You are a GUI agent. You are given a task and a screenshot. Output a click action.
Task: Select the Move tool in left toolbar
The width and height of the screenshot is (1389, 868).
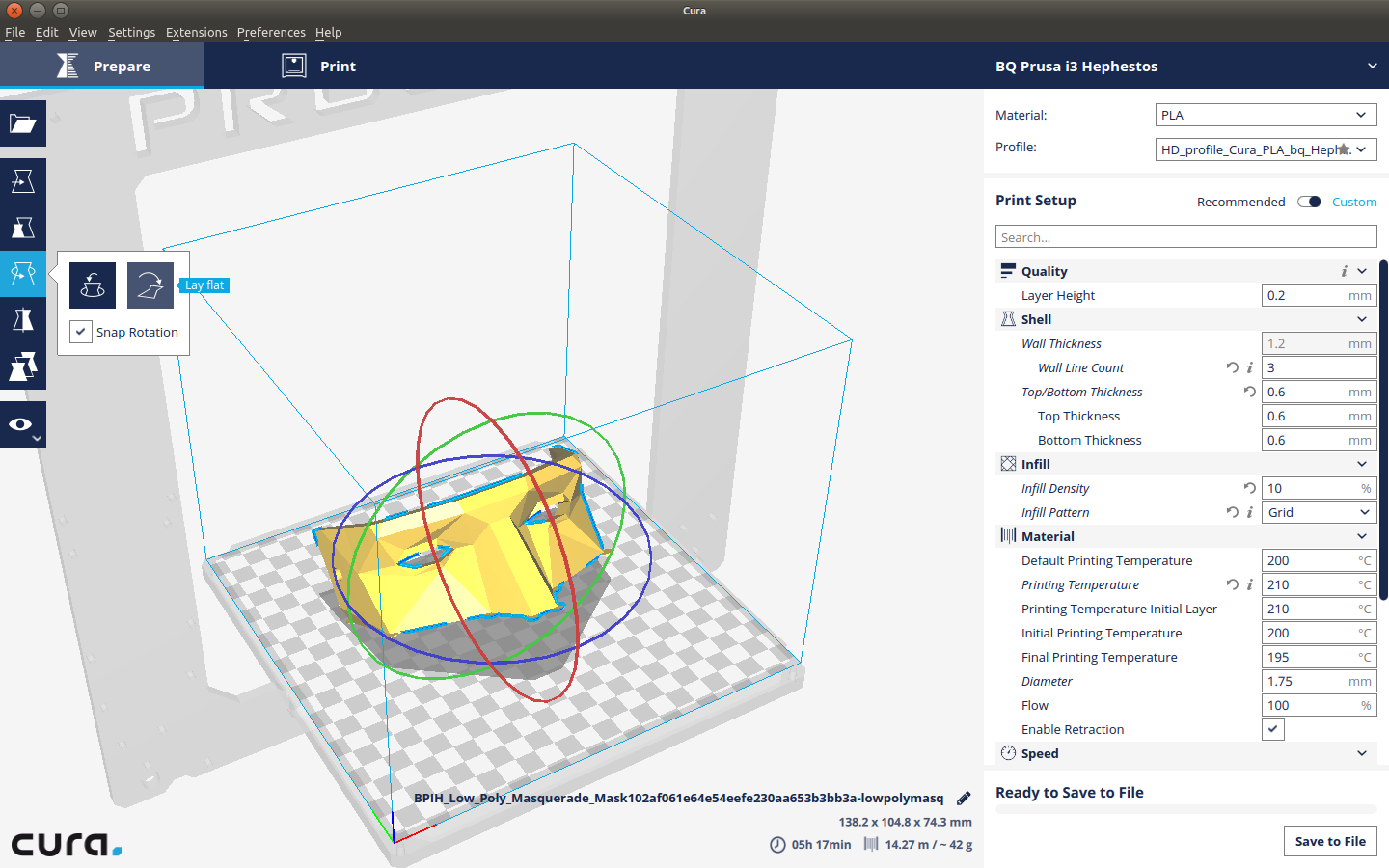pos(23,181)
